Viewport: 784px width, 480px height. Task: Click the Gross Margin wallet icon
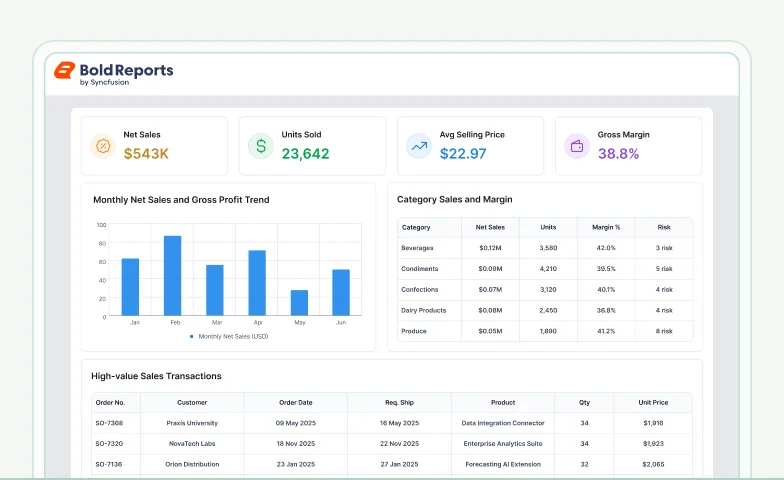click(x=577, y=146)
